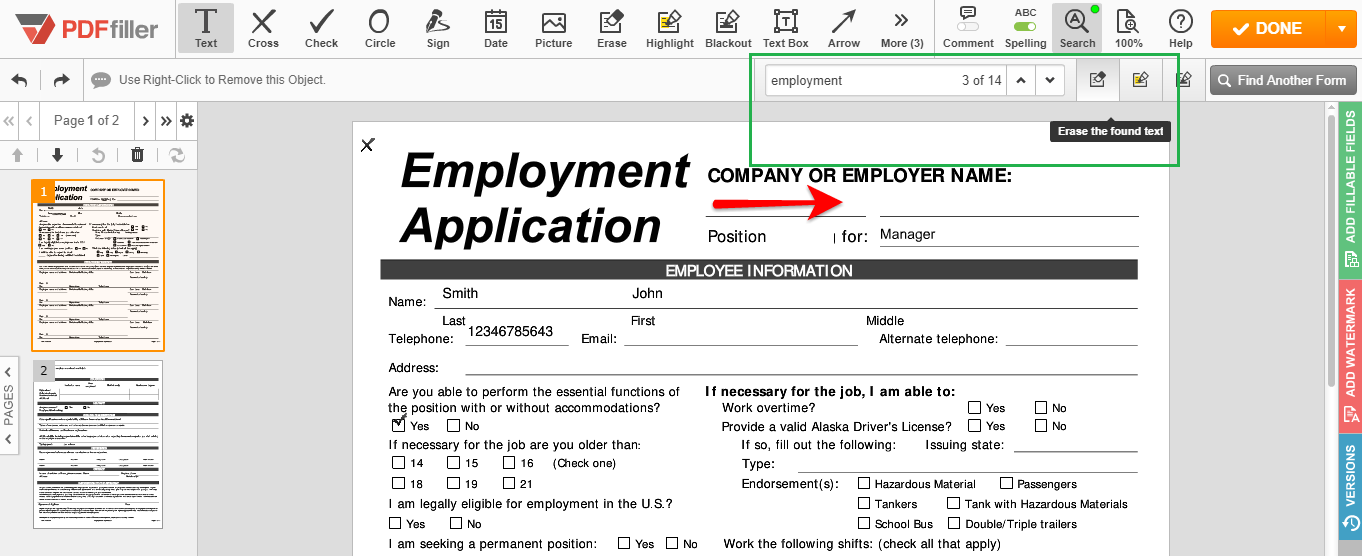Check School Bus endorsement
Screen dimensions: 1362x556
pyautogui.click(x=864, y=523)
